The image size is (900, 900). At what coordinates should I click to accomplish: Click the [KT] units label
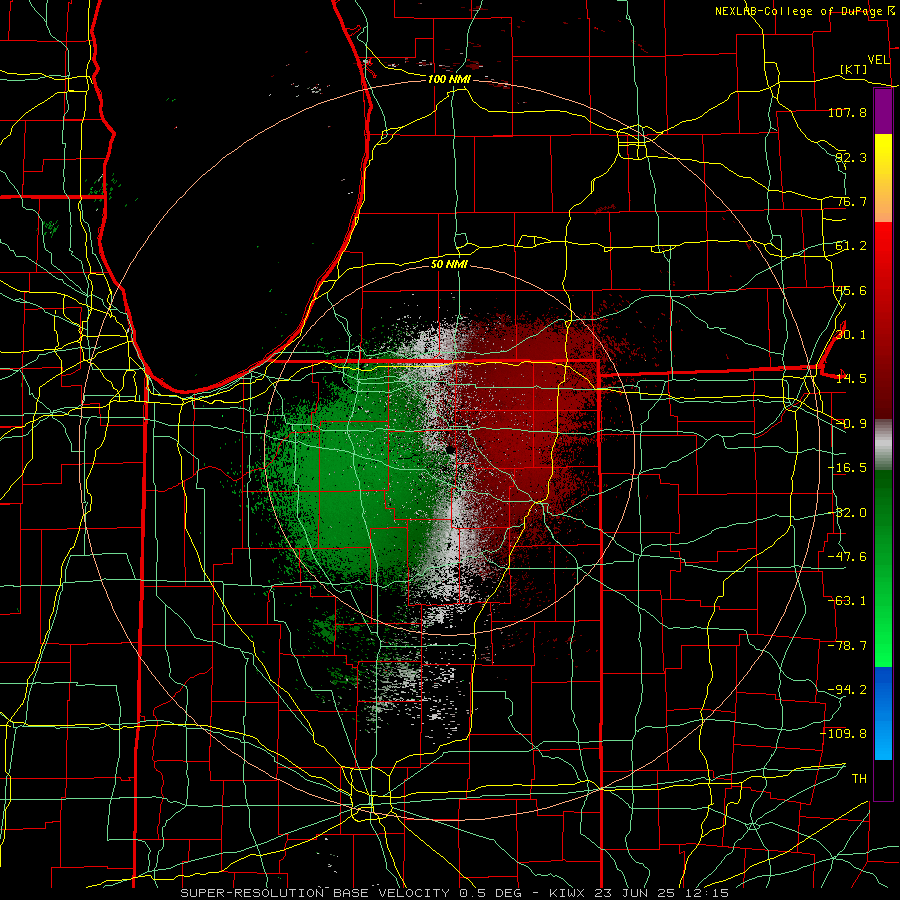(854, 69)
